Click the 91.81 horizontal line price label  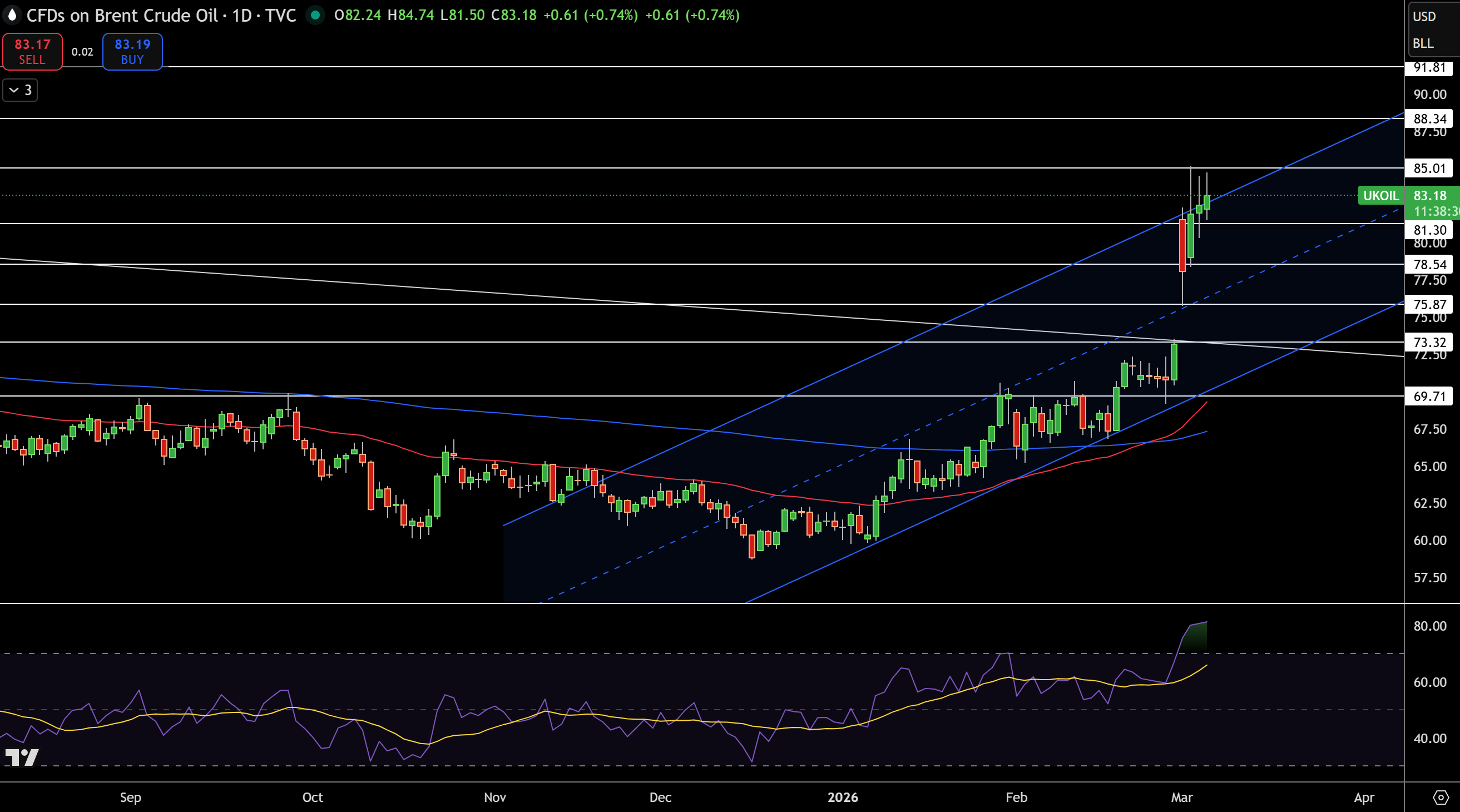coord(1429,67)
